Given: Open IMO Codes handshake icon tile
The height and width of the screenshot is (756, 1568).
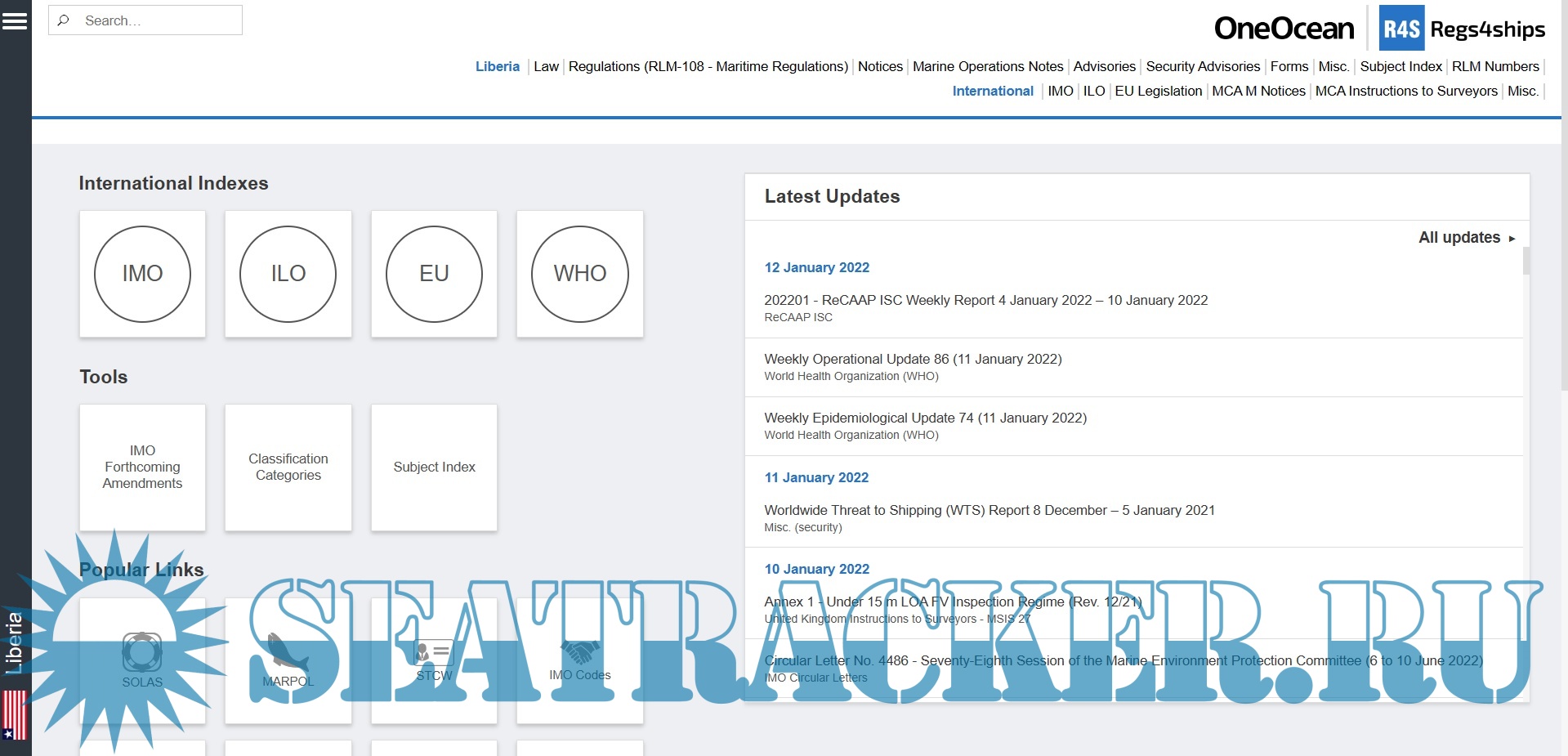Looking at the screenshot, I should 579,652.
